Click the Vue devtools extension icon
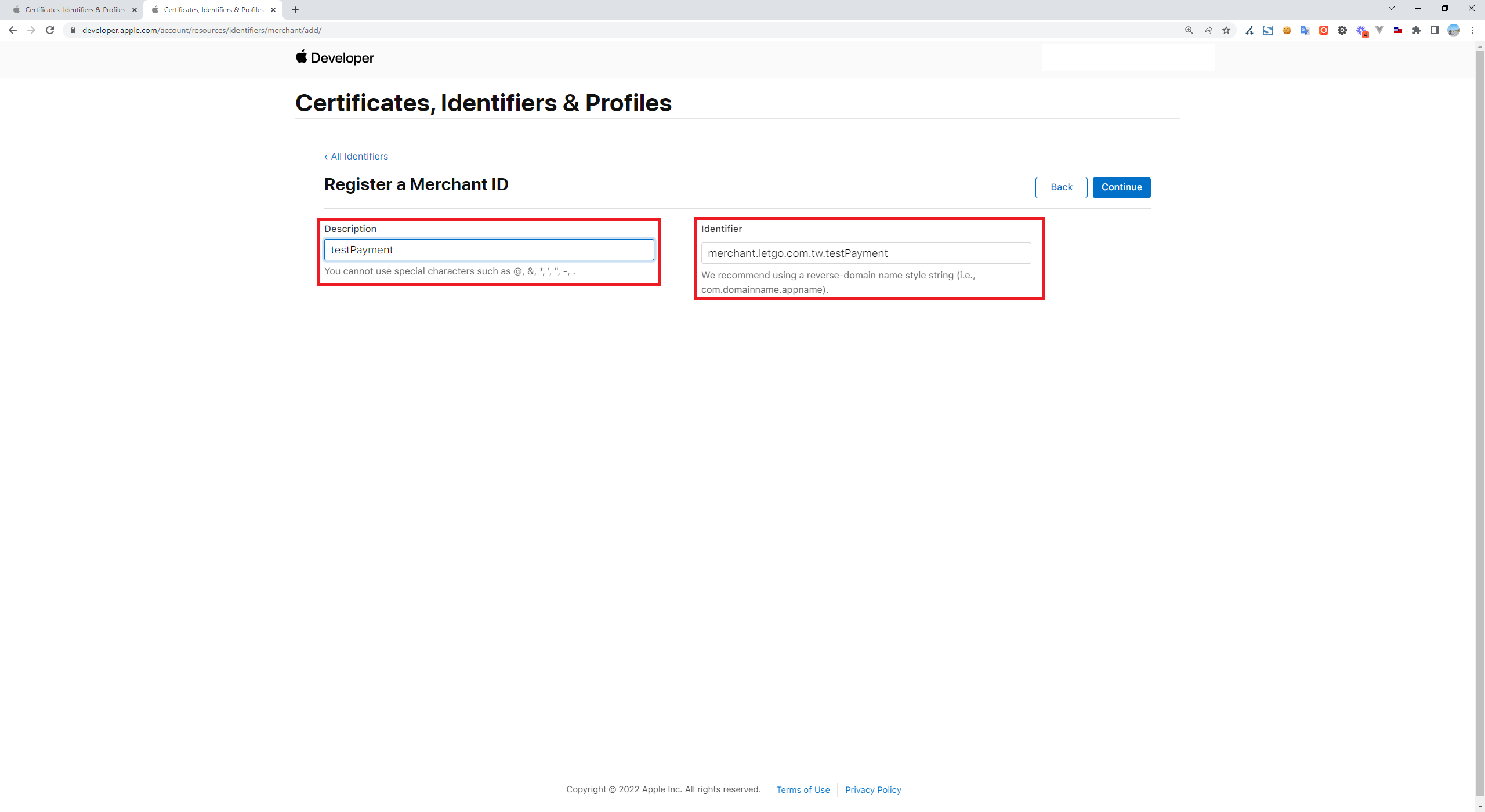Screen dimensions: 1485x812 (x=1379, y=30)
